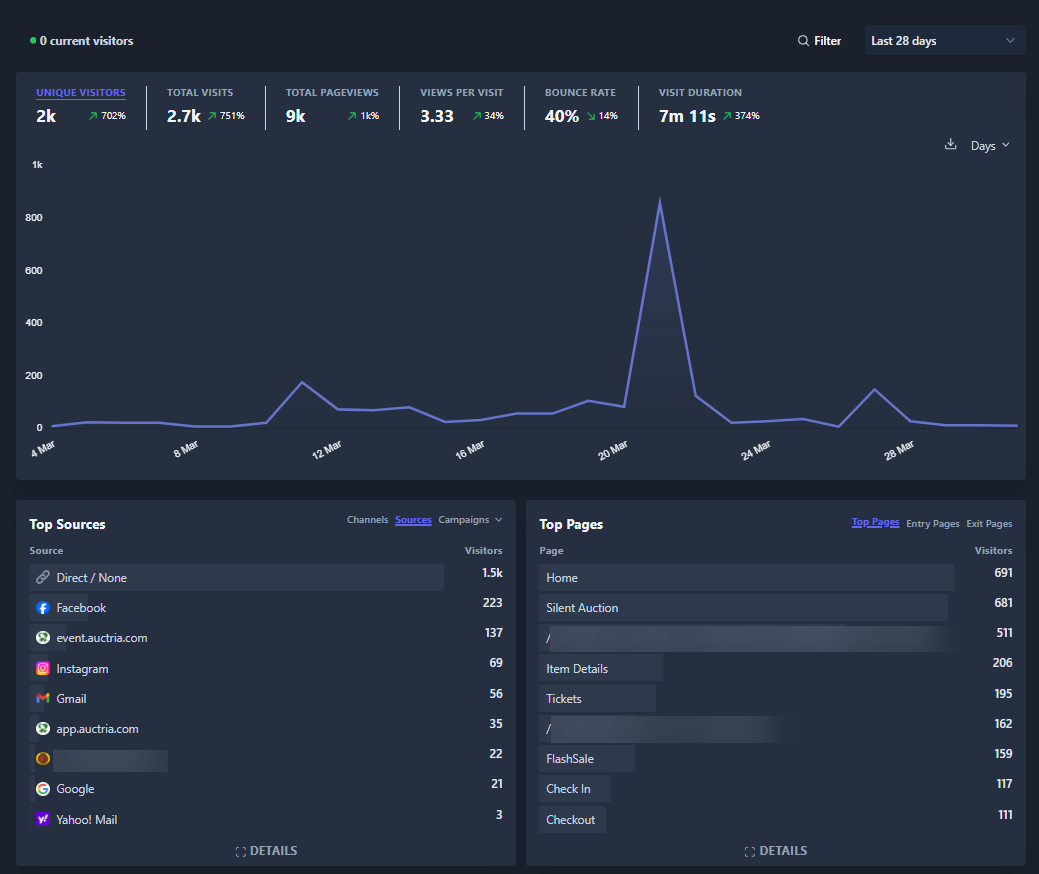Switch to the Entry Pages tab
The width and height of the screenshot is (1039, 874).
(x=932, y=524)
